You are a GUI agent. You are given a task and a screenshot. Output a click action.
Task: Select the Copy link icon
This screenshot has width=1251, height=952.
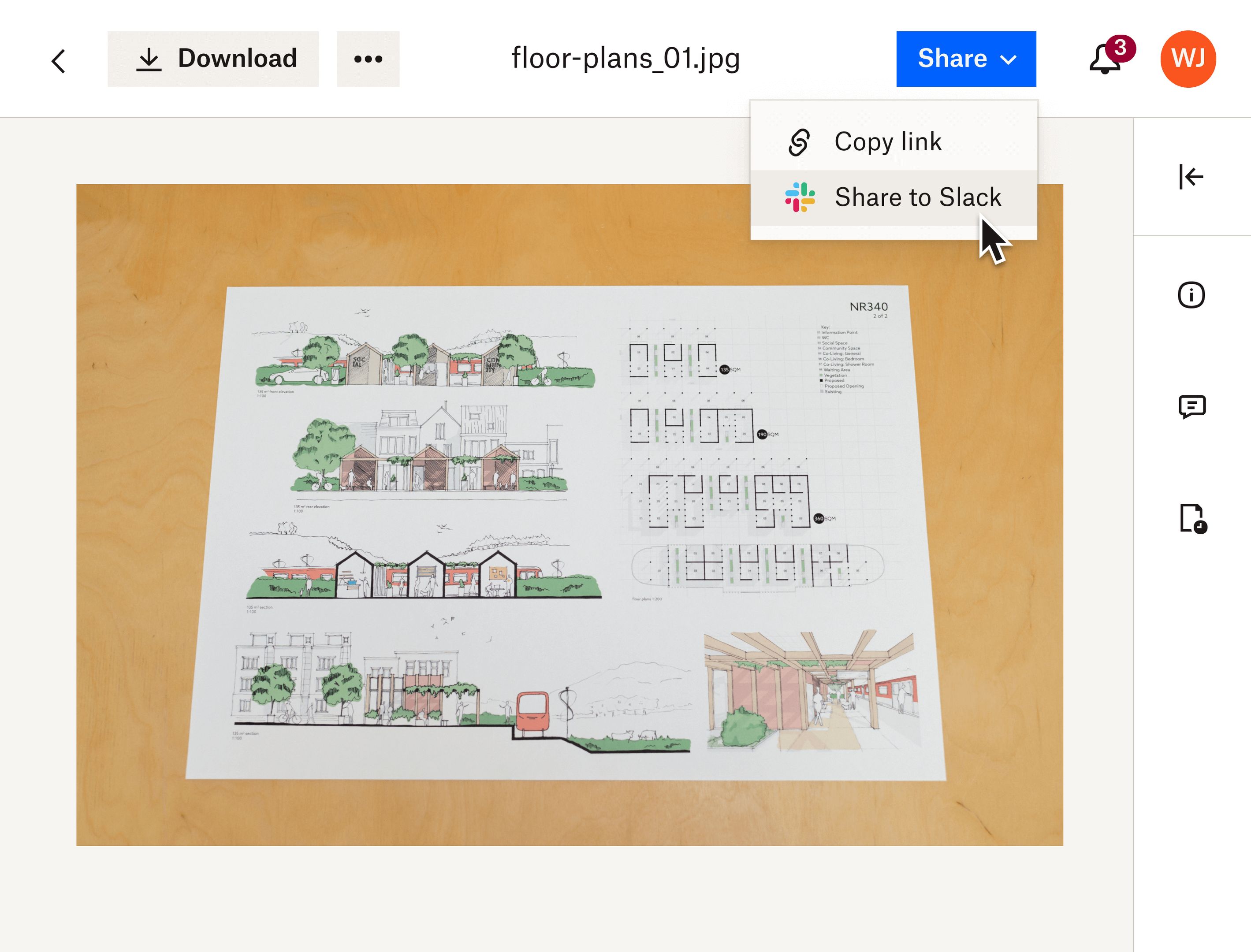coord(800,141)
